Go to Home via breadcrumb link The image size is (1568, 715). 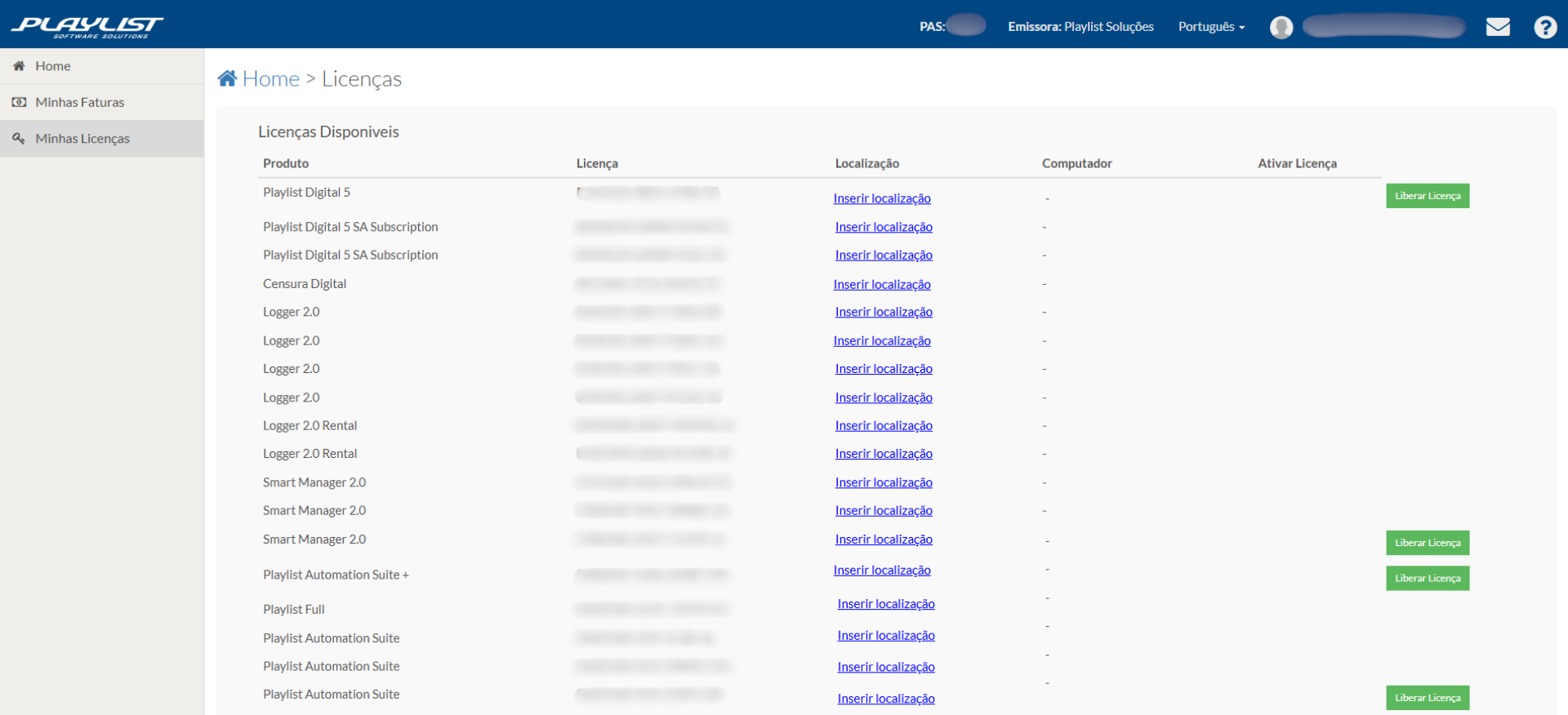[271, 78]
